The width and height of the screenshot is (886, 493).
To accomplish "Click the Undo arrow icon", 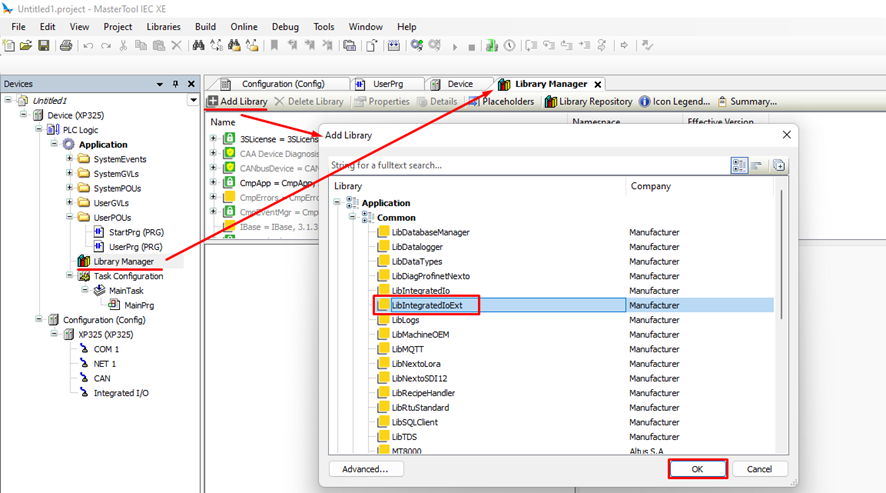I will coord(88,46).
